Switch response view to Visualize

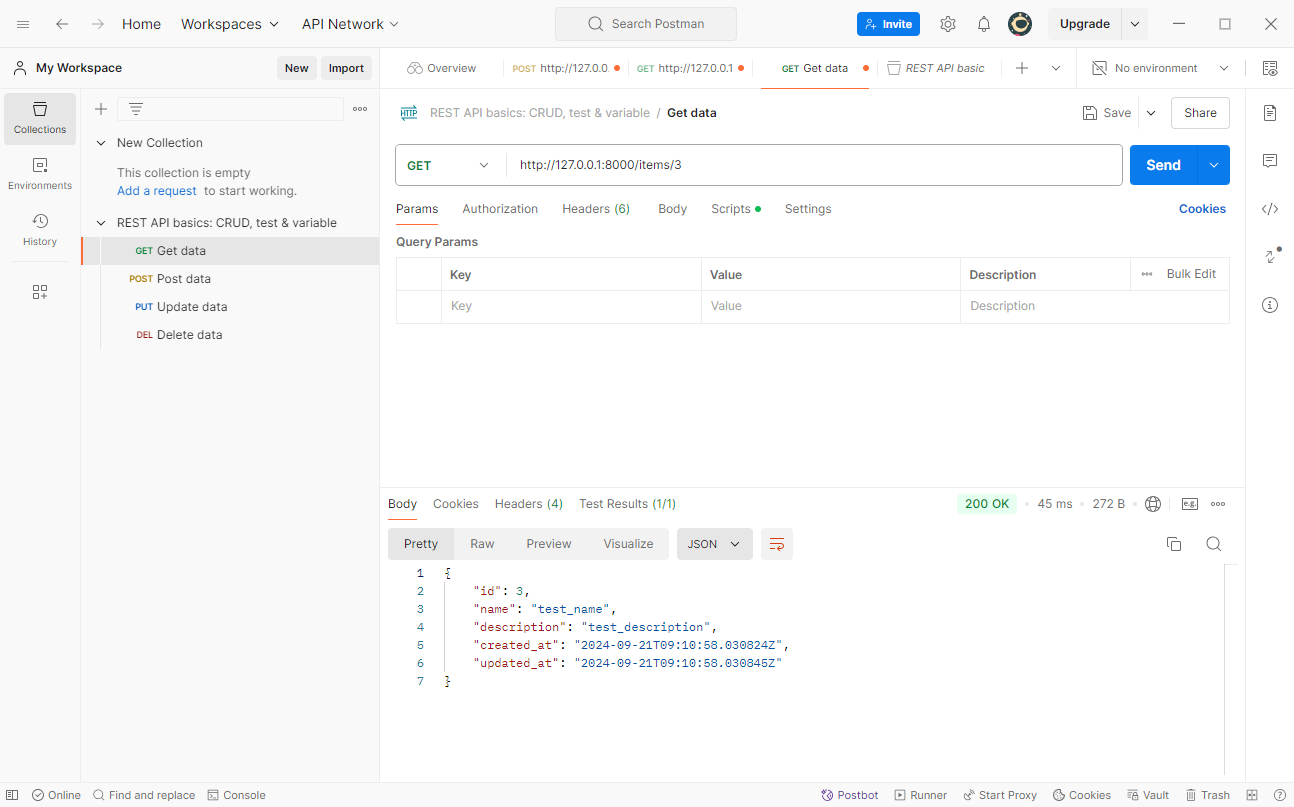(628, 544)
